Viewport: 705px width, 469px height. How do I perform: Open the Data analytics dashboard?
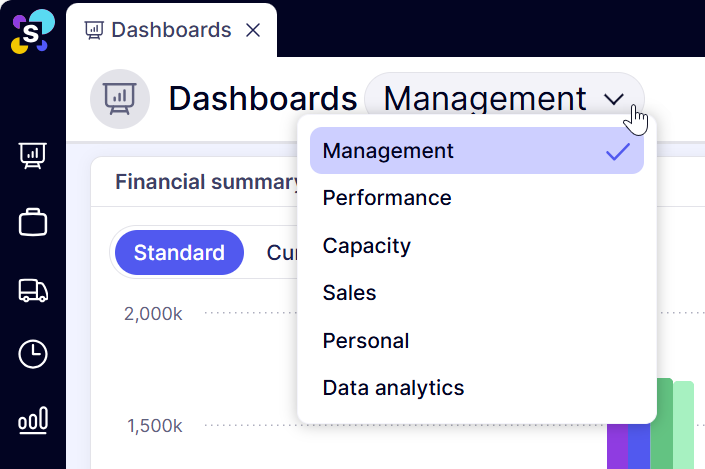[x=394, y=388]
